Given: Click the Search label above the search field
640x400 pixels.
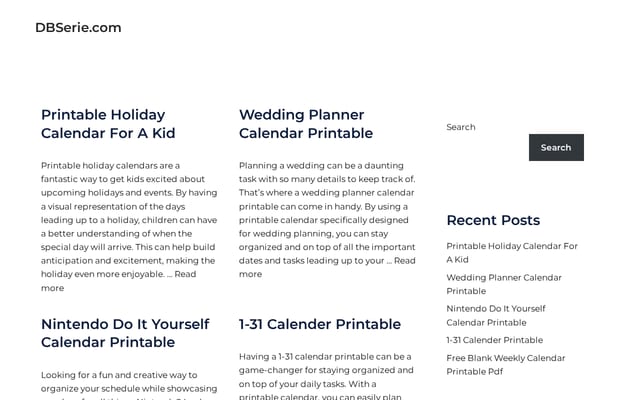Looking at the screenshot, I should pyautogui.click(x=460, y=127).
